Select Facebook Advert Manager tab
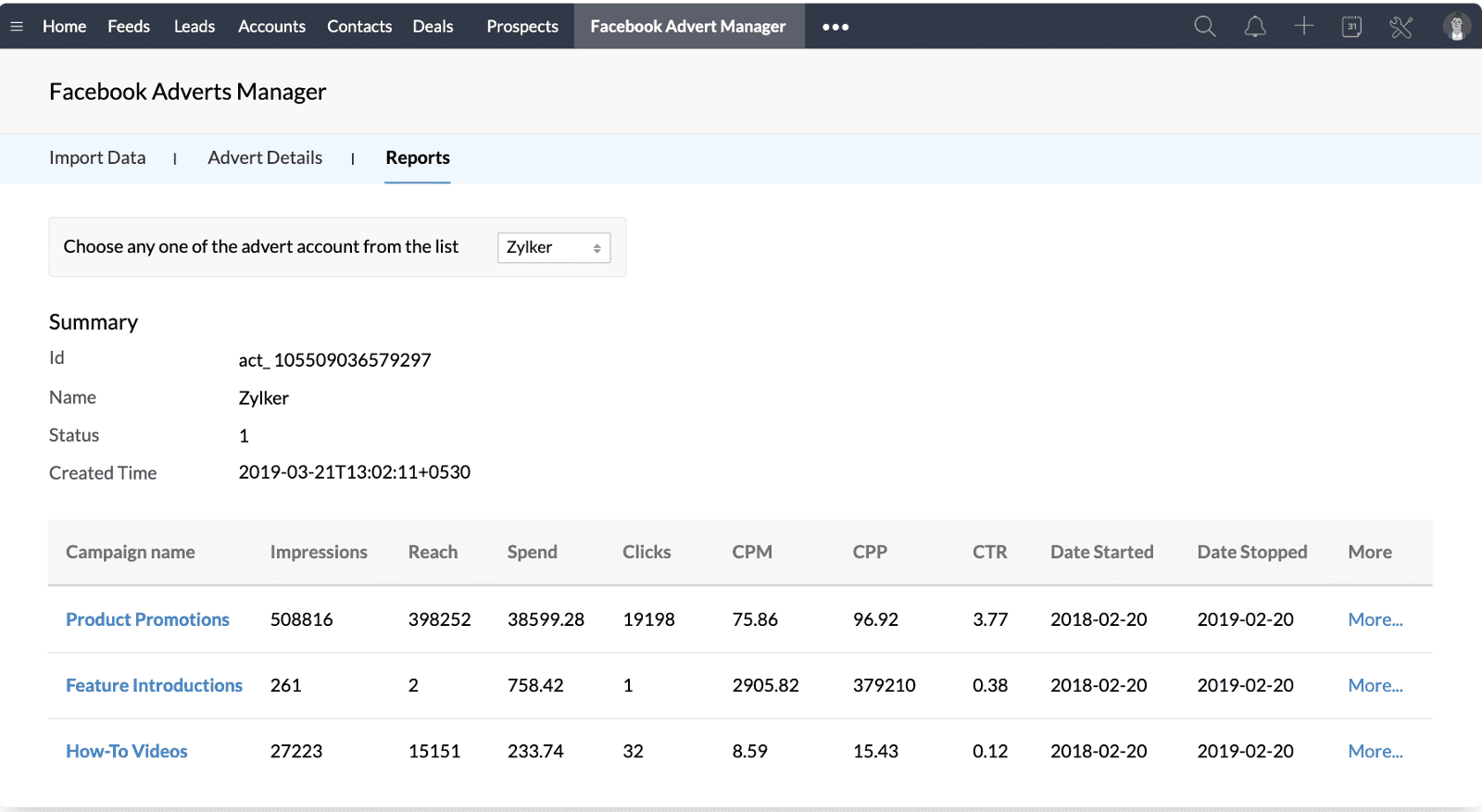This screenshot has width=1482, height=812. pos(688,27)
